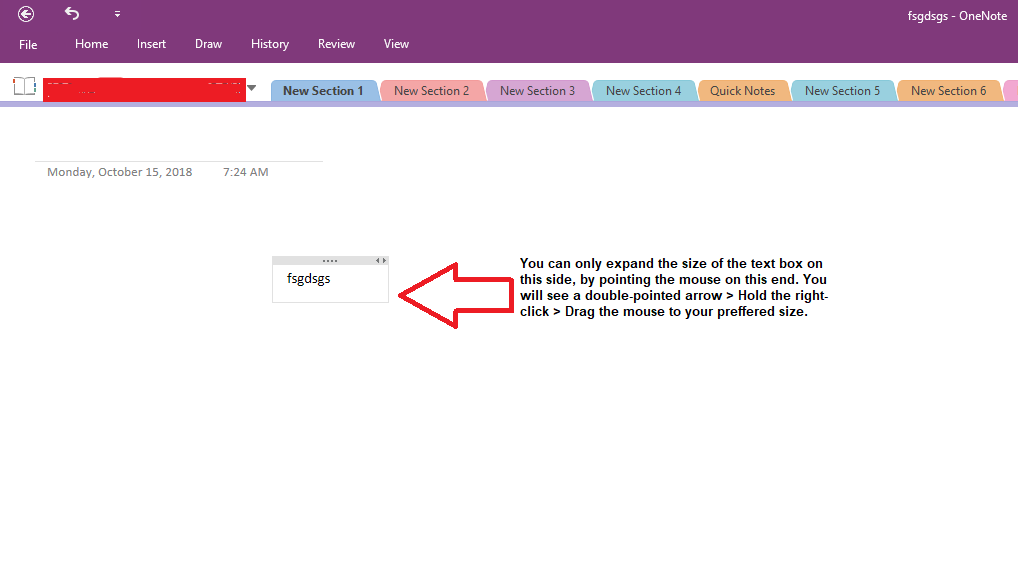Switch to the New Section 4 tab
1018x567 pixels.
pos(643,91)
